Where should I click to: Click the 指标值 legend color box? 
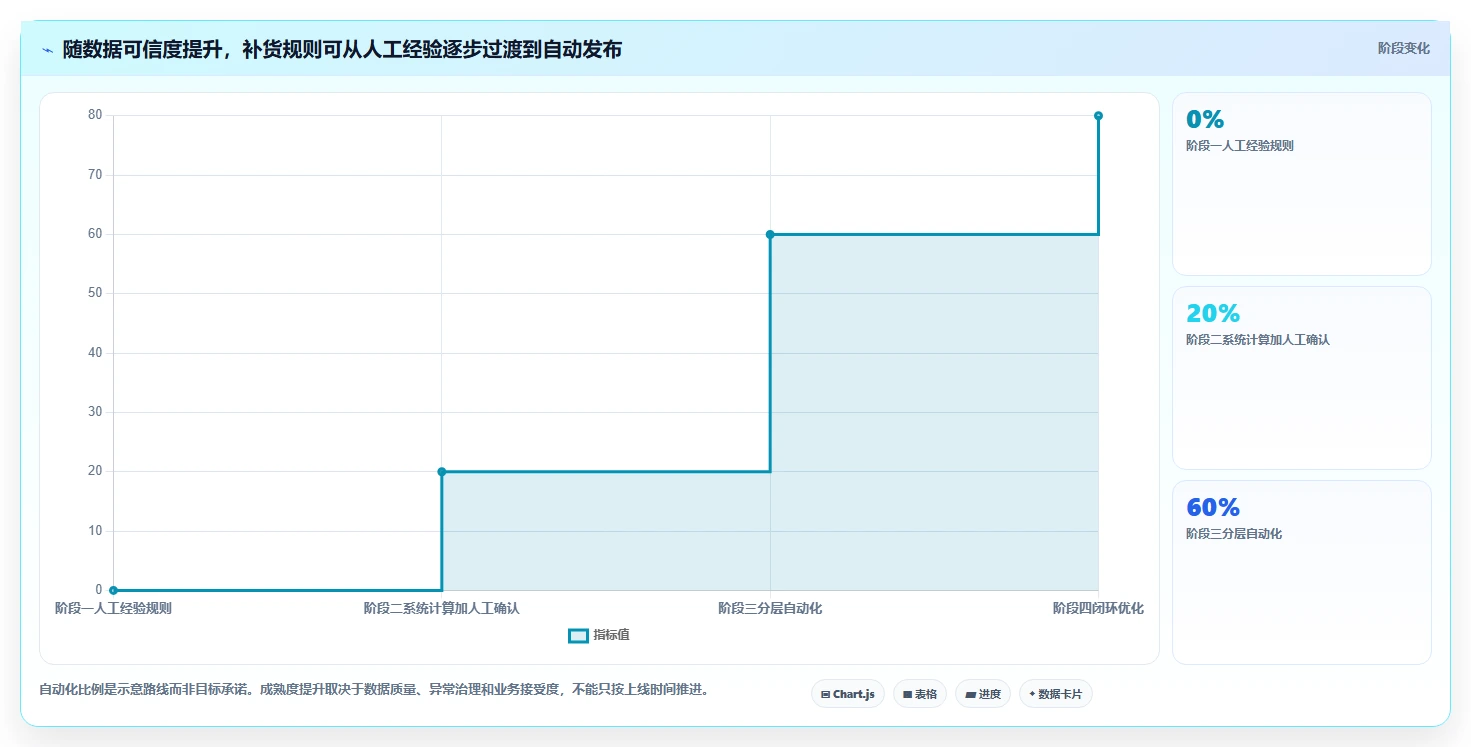coord(578,635)
